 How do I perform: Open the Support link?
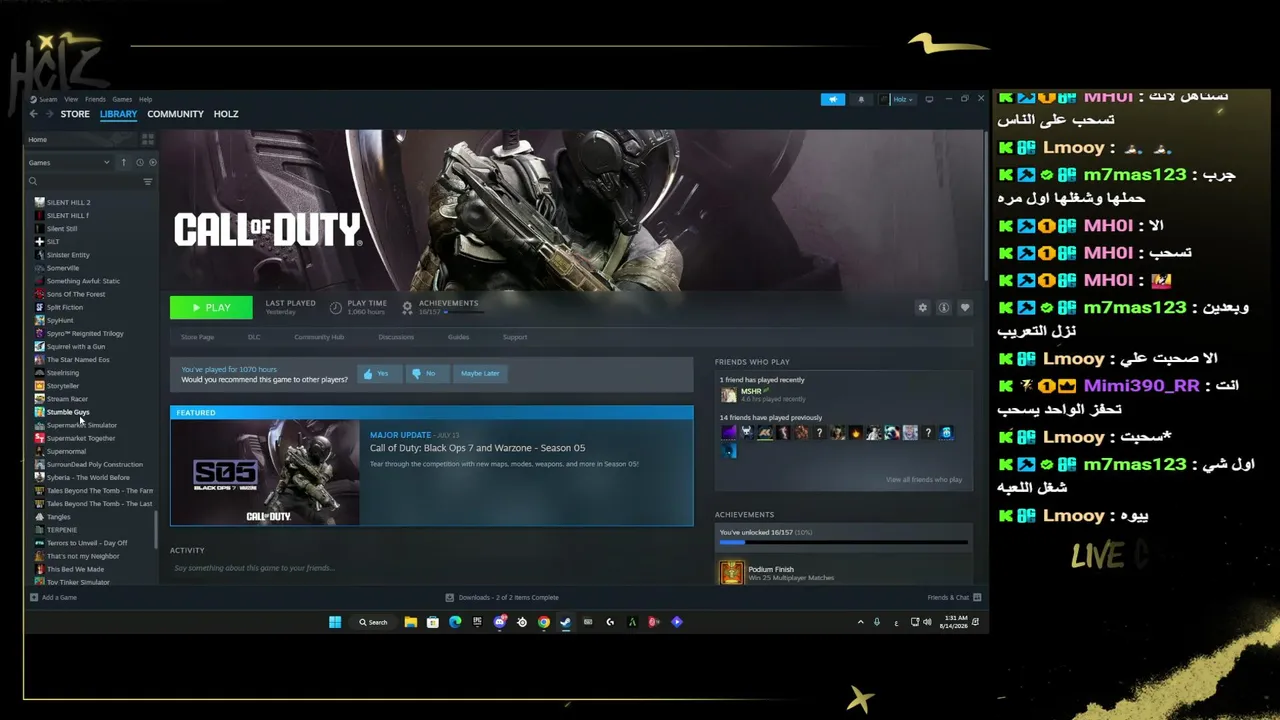click(515, 337)
